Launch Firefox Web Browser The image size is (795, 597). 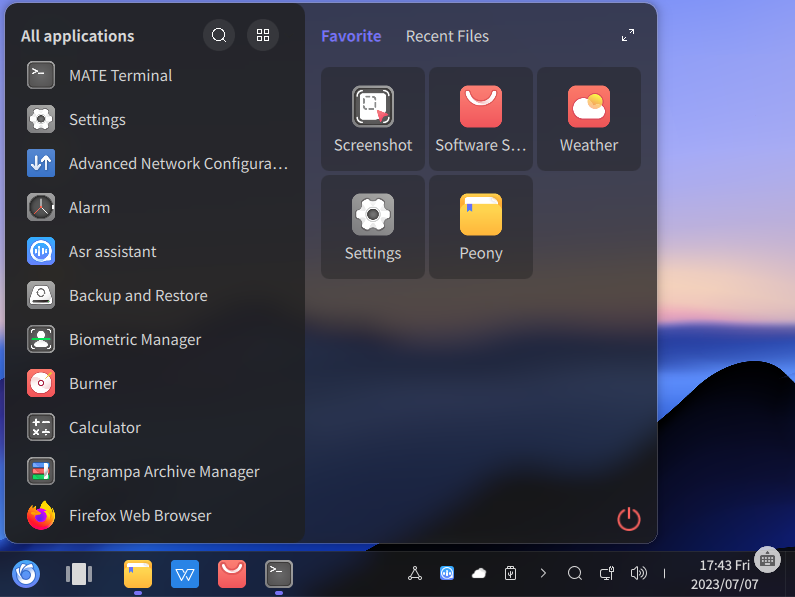[154, 515]
